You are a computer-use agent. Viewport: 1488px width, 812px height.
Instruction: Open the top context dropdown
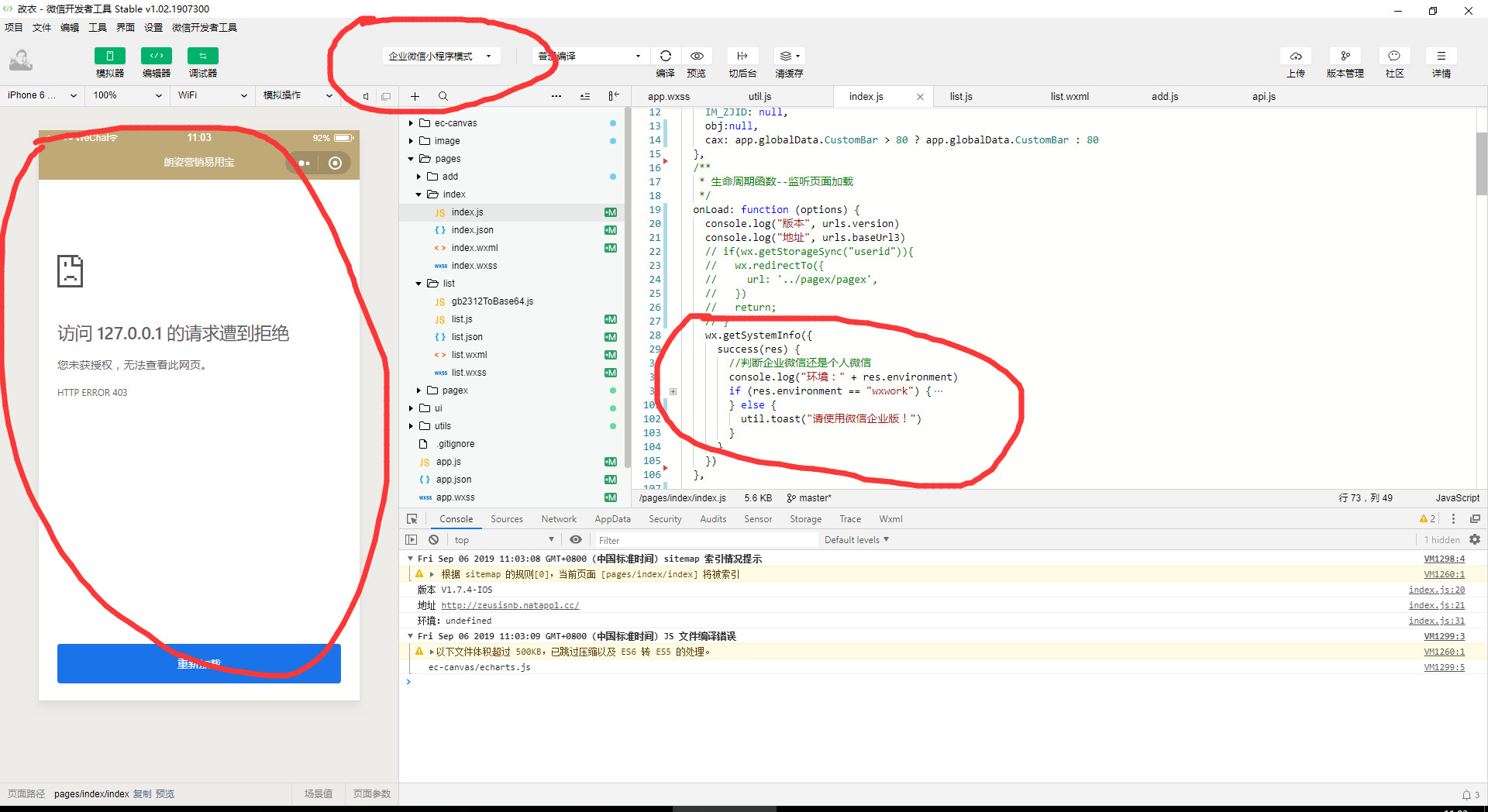point(504,540)
